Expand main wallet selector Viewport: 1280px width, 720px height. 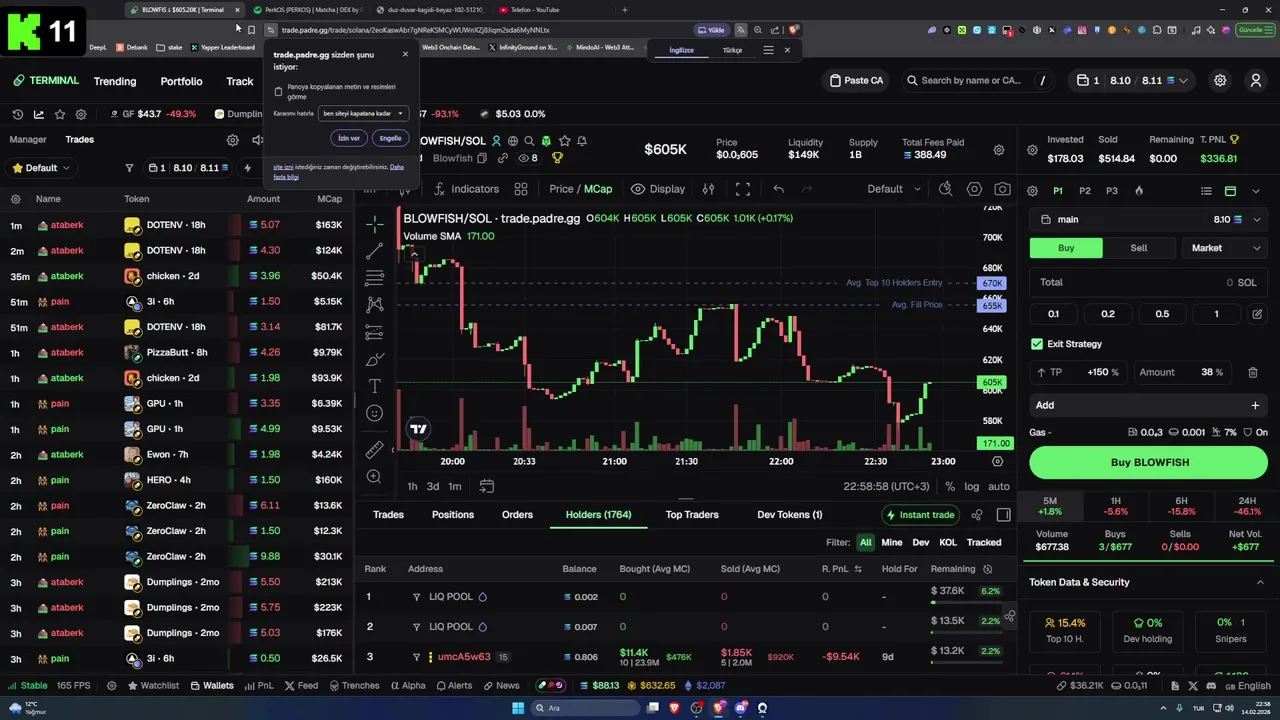1149,219
